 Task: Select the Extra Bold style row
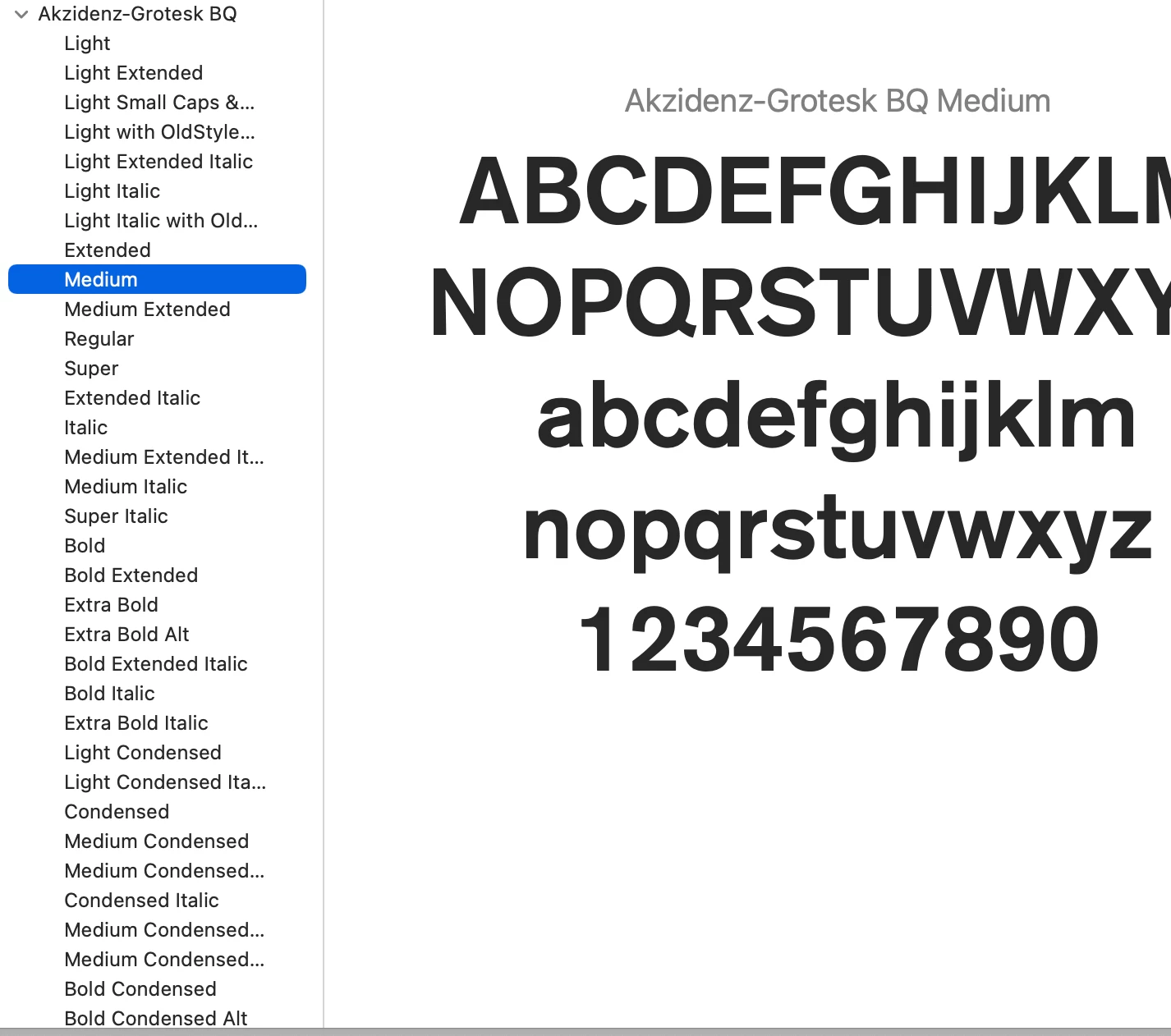tap(157, 605)
